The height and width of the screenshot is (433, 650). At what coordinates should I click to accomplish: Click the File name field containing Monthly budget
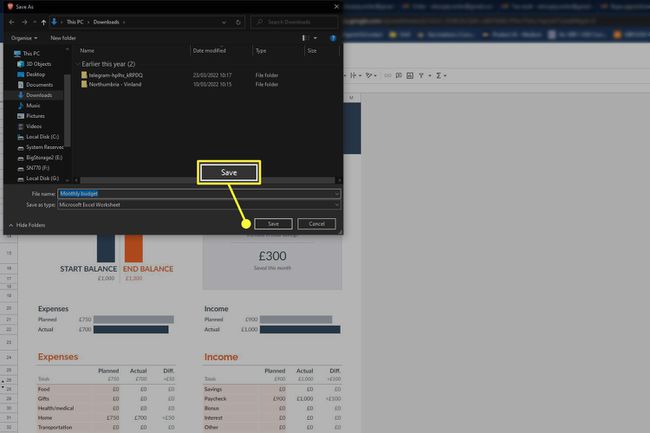199,194
